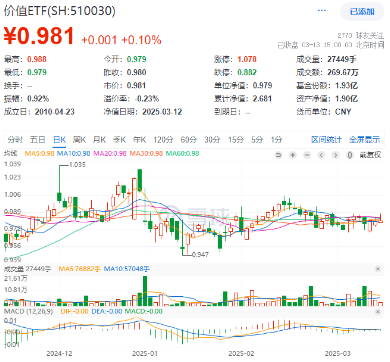Viewport: 390px width, 362px height.
Task: Click the 2025-03 date axis label
Action: pos(337,354)
